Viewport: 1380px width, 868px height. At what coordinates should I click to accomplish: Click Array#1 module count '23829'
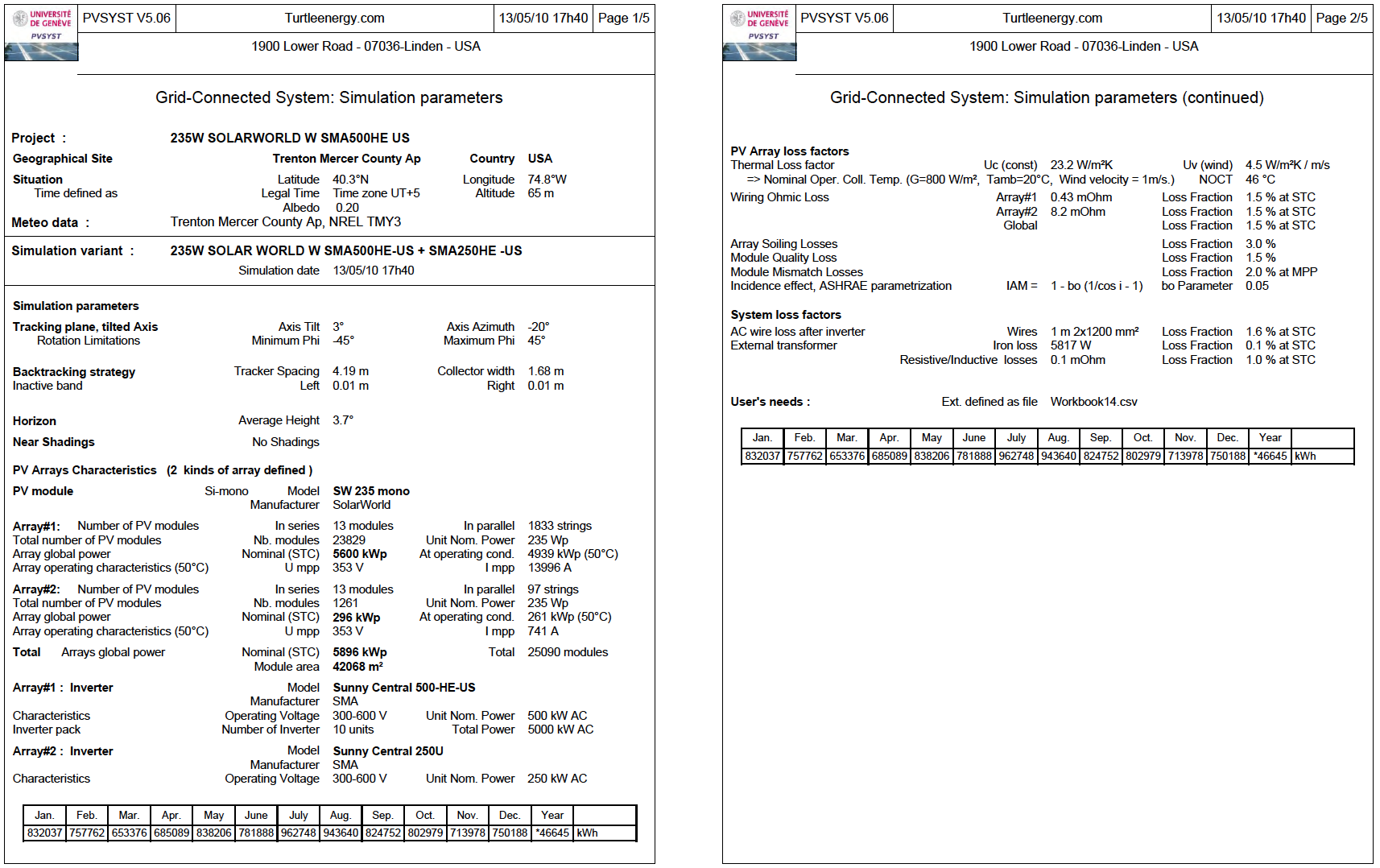(349, 540)
